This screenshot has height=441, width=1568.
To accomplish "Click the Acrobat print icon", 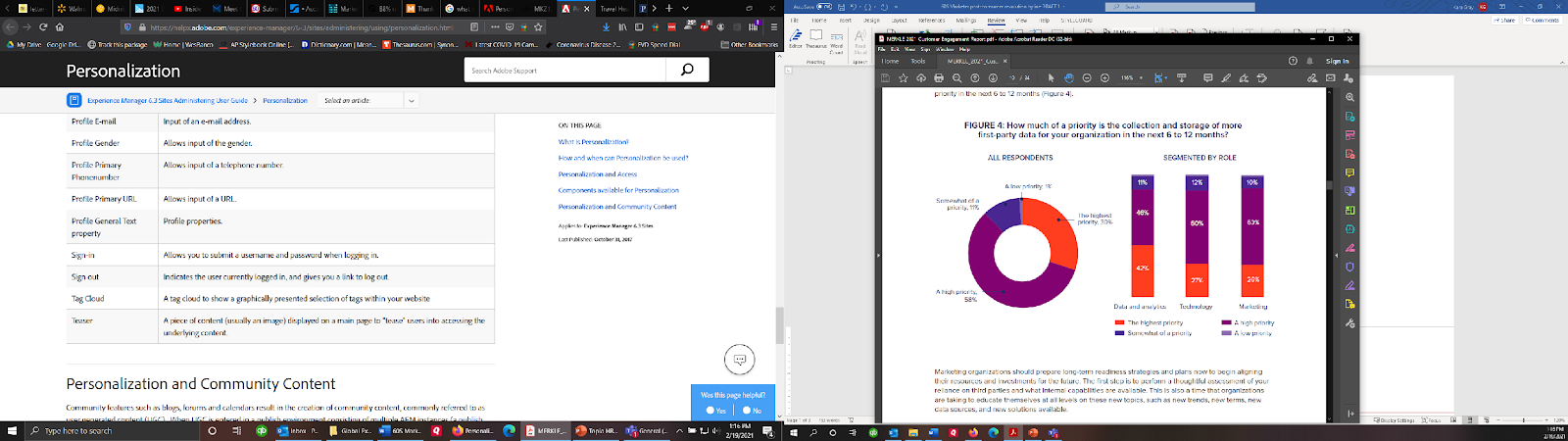I will [939, 77].
